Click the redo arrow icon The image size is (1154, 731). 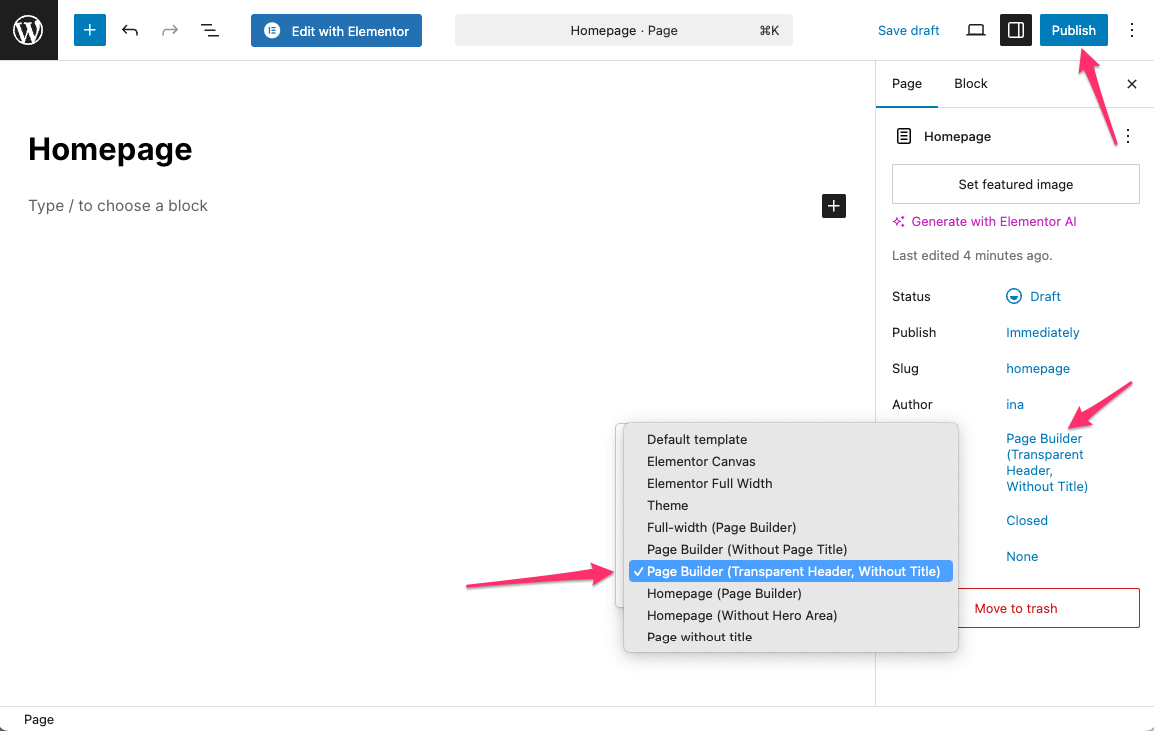[170, 30]
